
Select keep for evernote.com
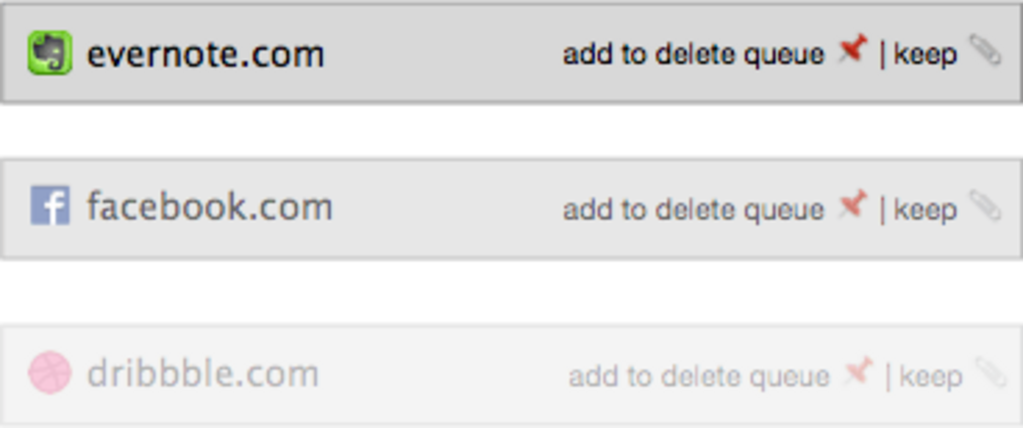(x=925, y=54)
